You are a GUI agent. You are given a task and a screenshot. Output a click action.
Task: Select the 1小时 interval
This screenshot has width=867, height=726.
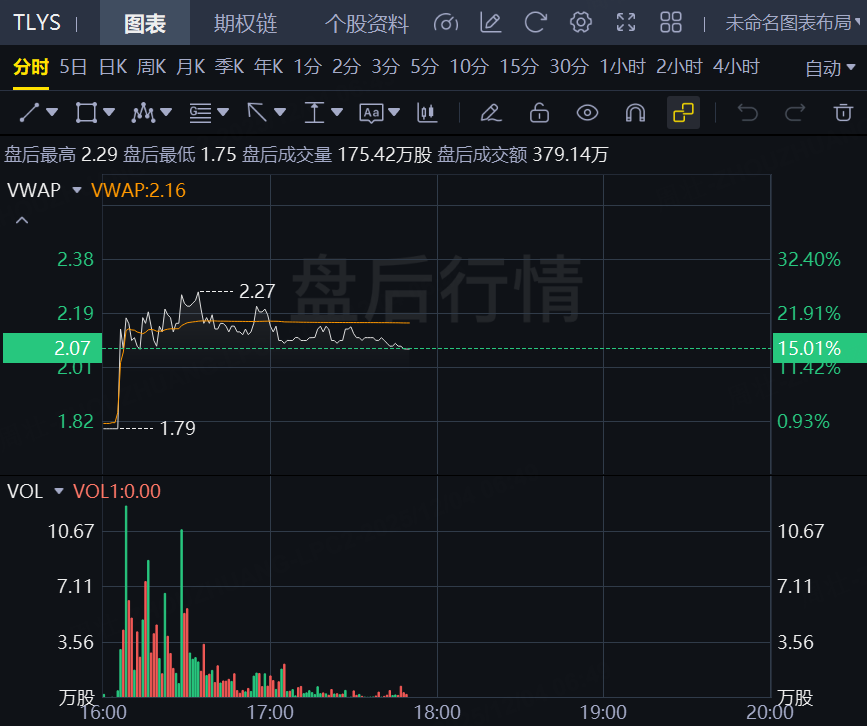[623, 67]
